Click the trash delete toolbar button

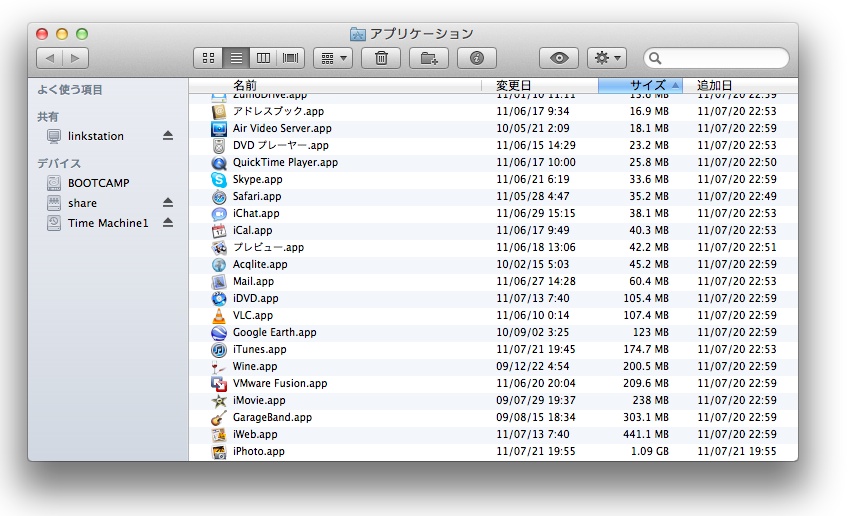[381, 58]
